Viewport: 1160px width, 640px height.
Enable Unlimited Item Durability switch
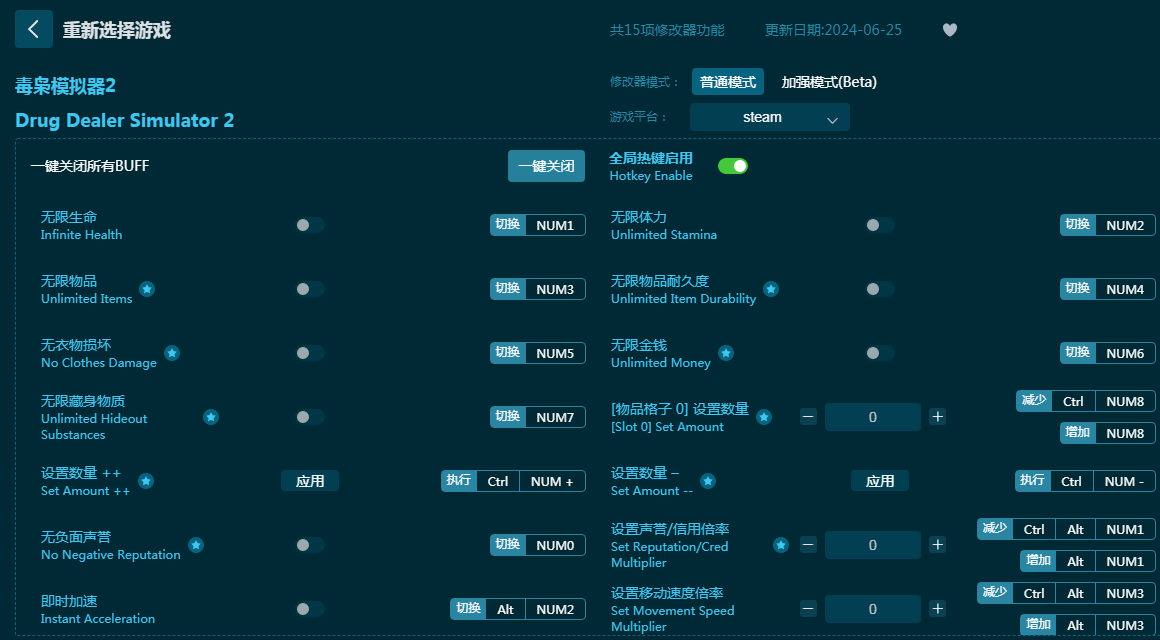(880, 289)
